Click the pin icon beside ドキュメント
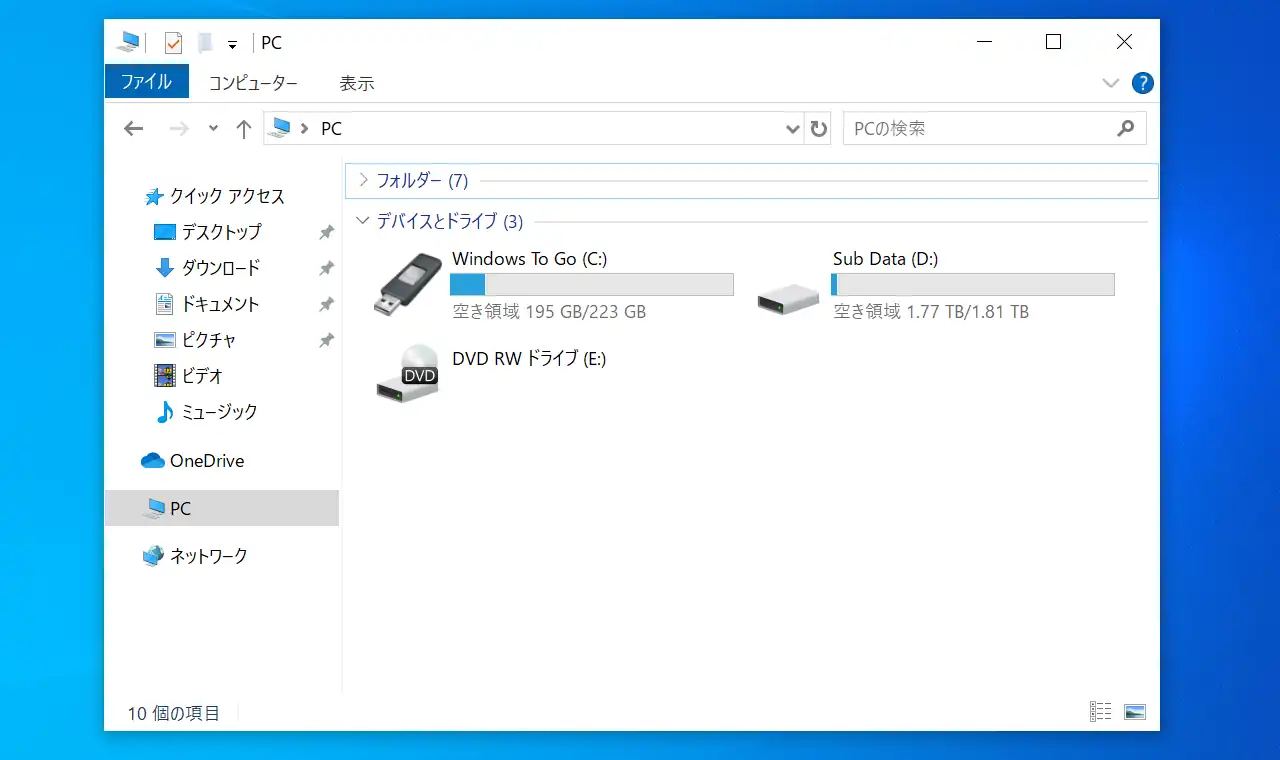The width and height of the screenshot is (1280, 760). pyautogui.click(x=326, y=304)
